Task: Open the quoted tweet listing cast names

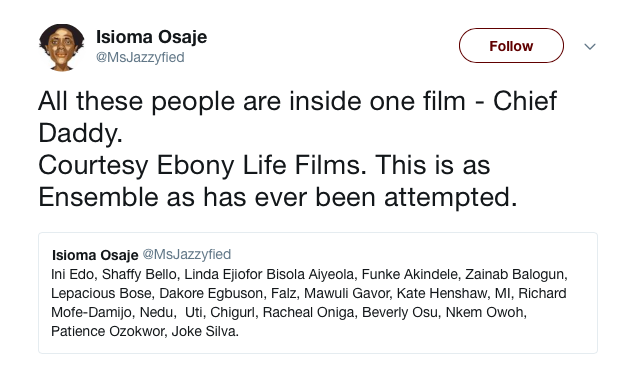Action: [318, 293]
